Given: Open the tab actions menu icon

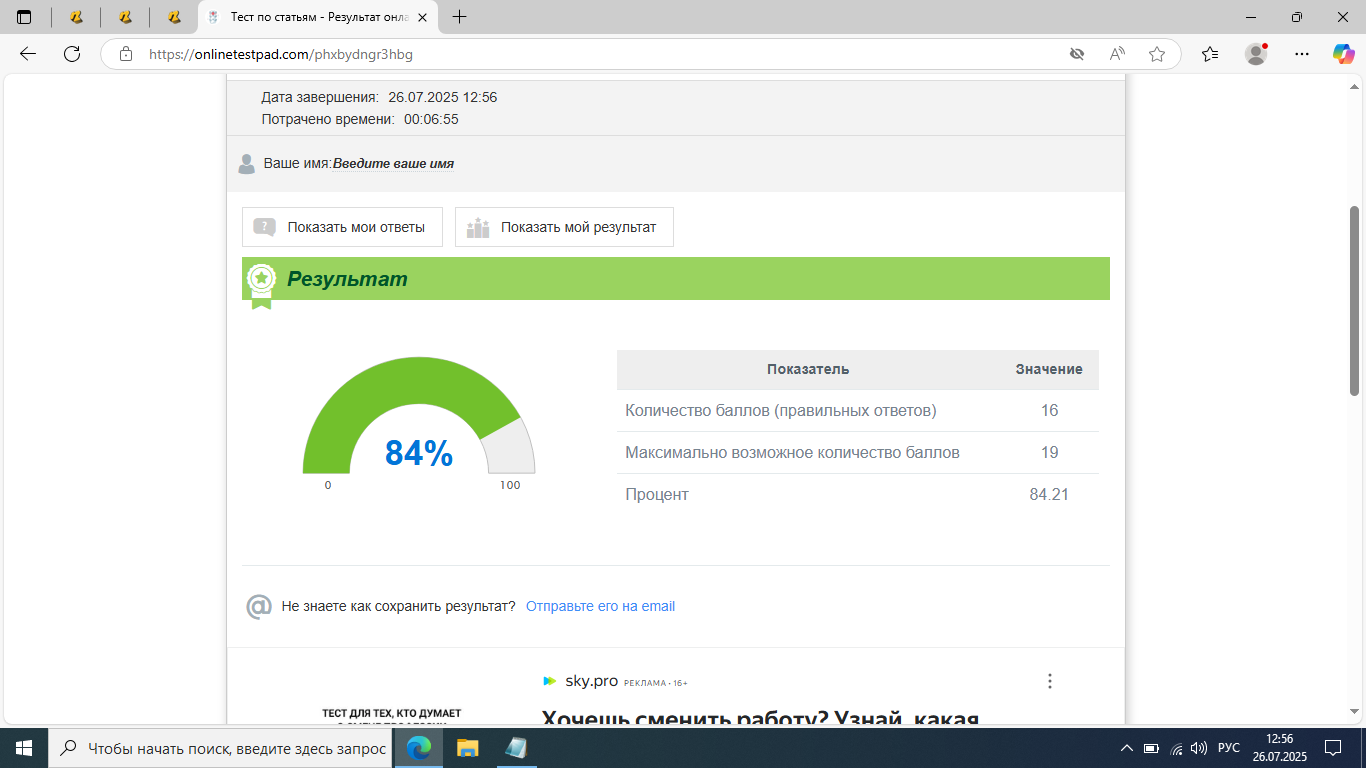Looking at the screenshot, I should click(x=24, y=17).
